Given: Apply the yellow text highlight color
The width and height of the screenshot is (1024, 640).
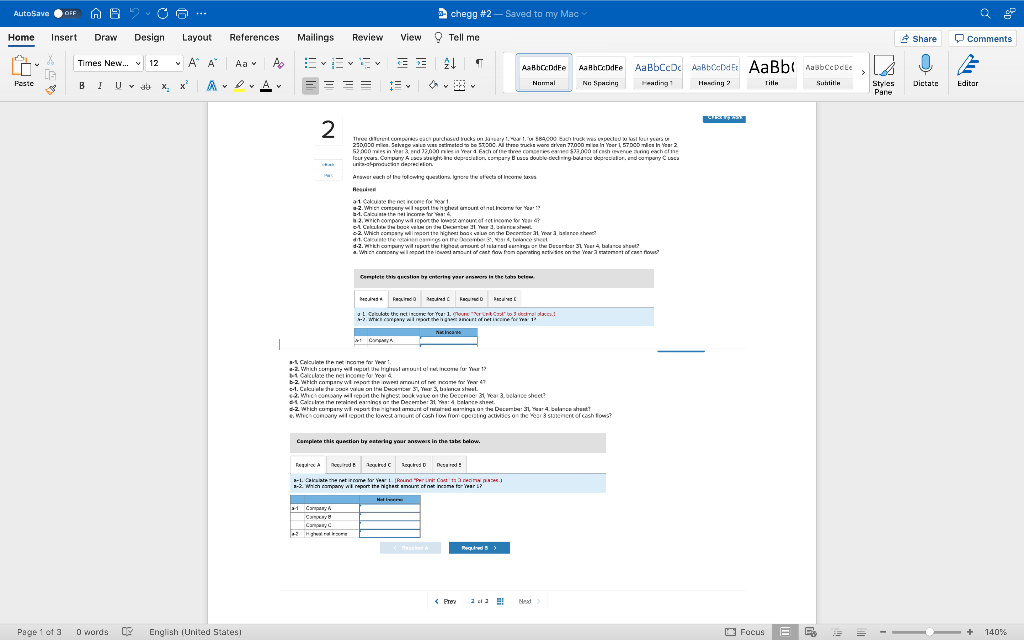Looking at the screenshot, I should 240,86.
